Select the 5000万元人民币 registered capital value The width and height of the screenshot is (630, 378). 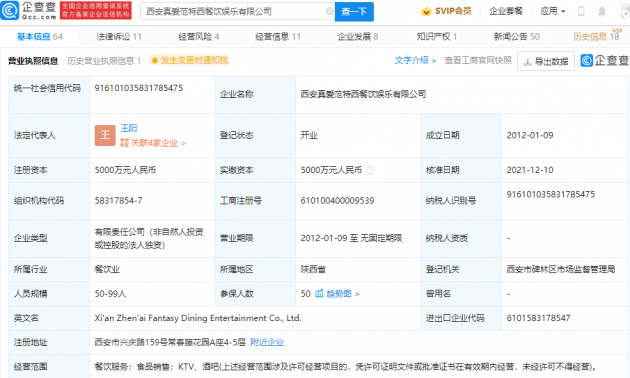tap(125, 170)
